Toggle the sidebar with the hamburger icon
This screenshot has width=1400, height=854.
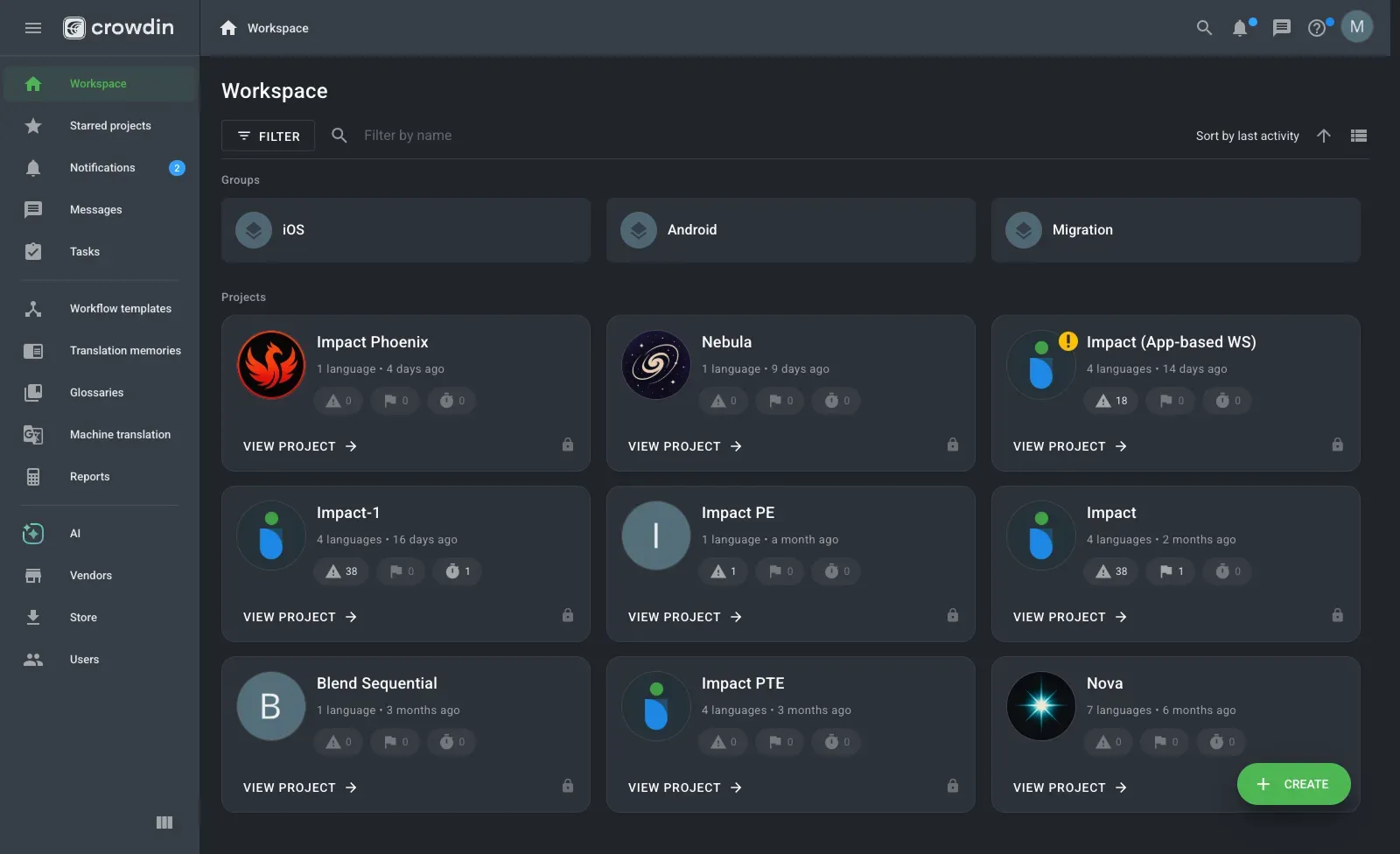point(33,27)
